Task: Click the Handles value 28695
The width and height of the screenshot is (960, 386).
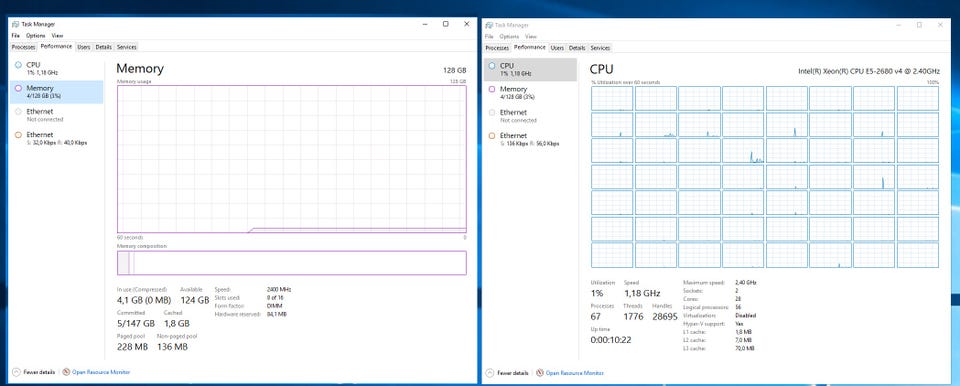Action: (665, 317)
